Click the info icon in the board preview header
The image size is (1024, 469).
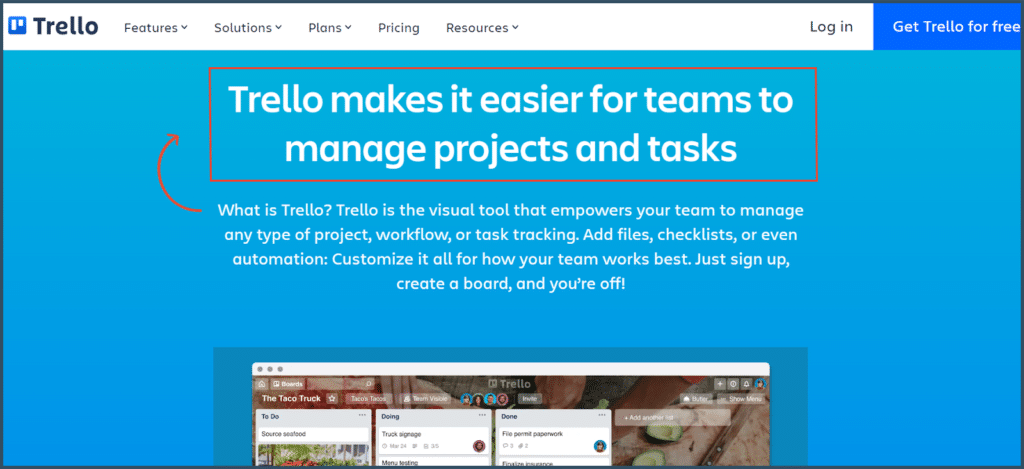point(733,384)
